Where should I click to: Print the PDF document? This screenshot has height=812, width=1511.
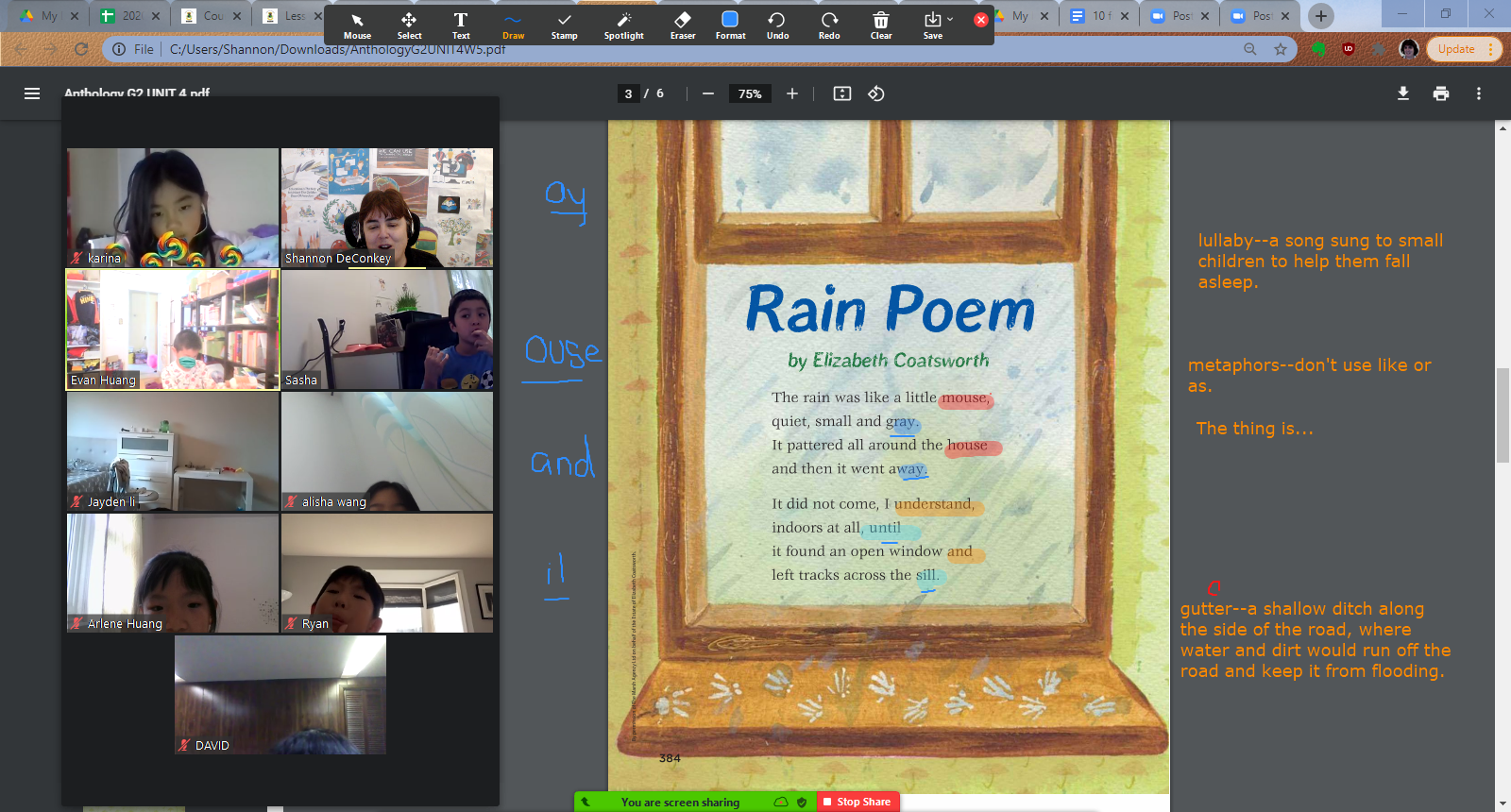1441,93
